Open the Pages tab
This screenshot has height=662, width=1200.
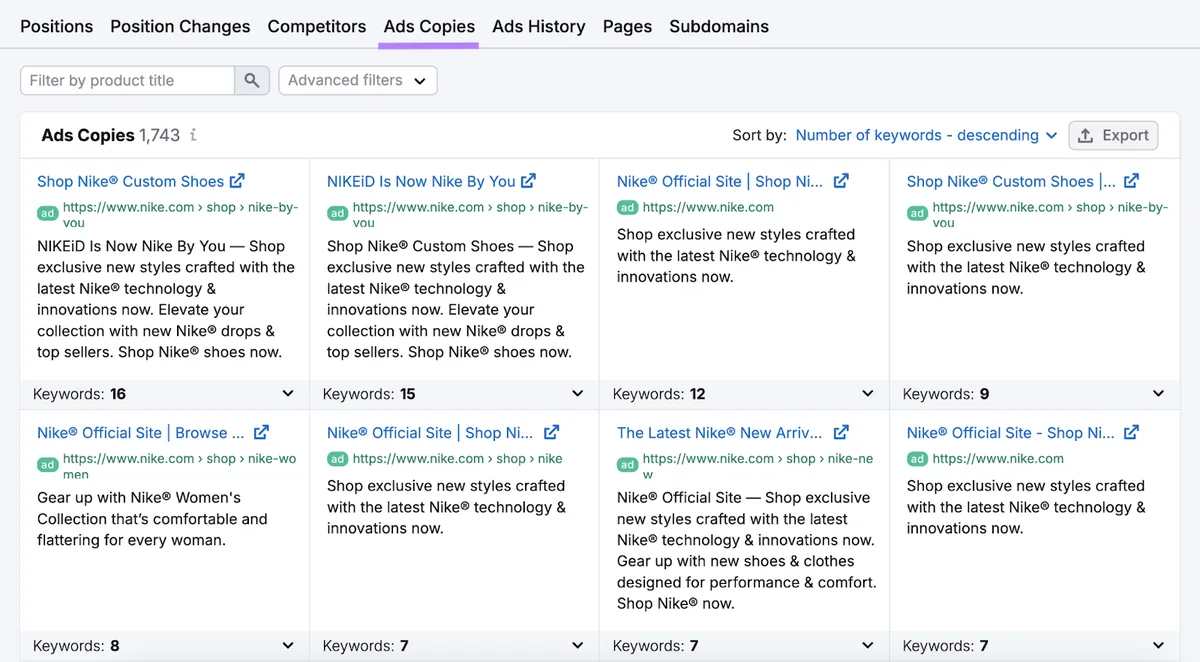(x=627, y=27)
